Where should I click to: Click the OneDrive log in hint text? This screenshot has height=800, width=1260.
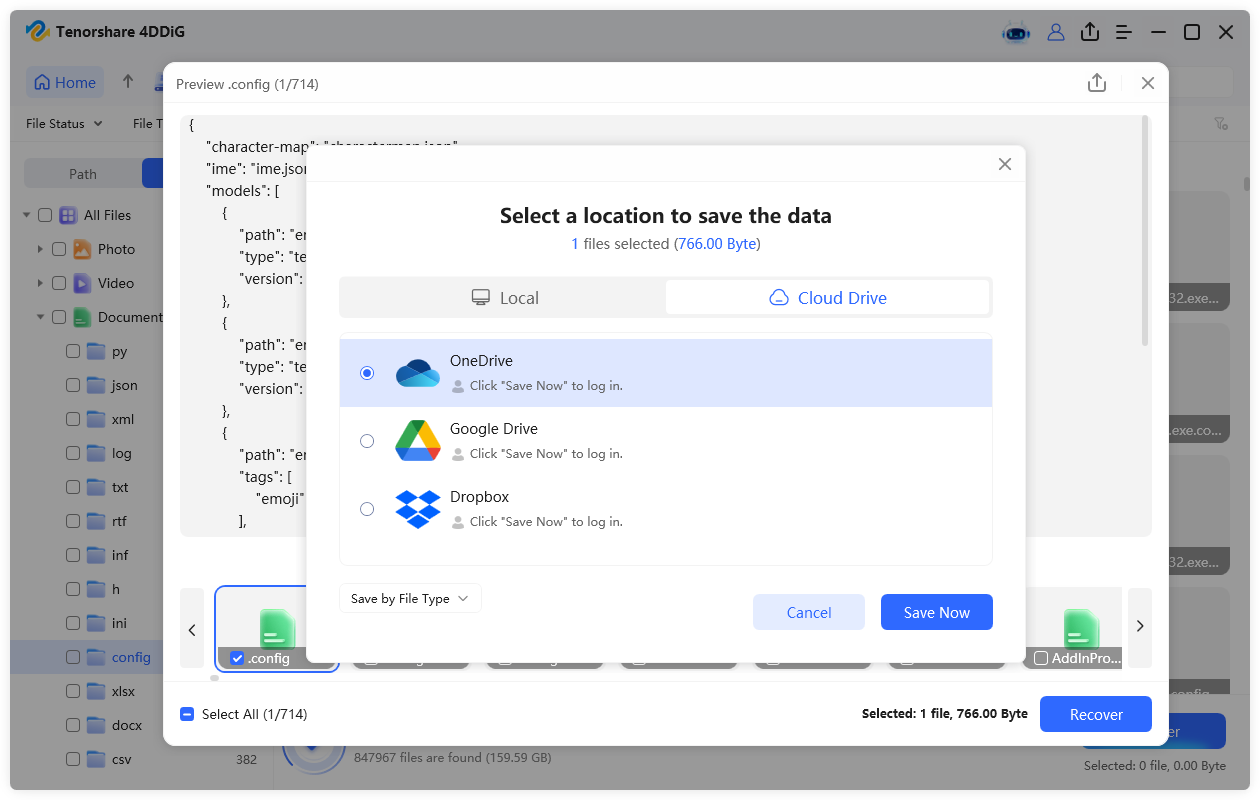click(x=546, y=385)
